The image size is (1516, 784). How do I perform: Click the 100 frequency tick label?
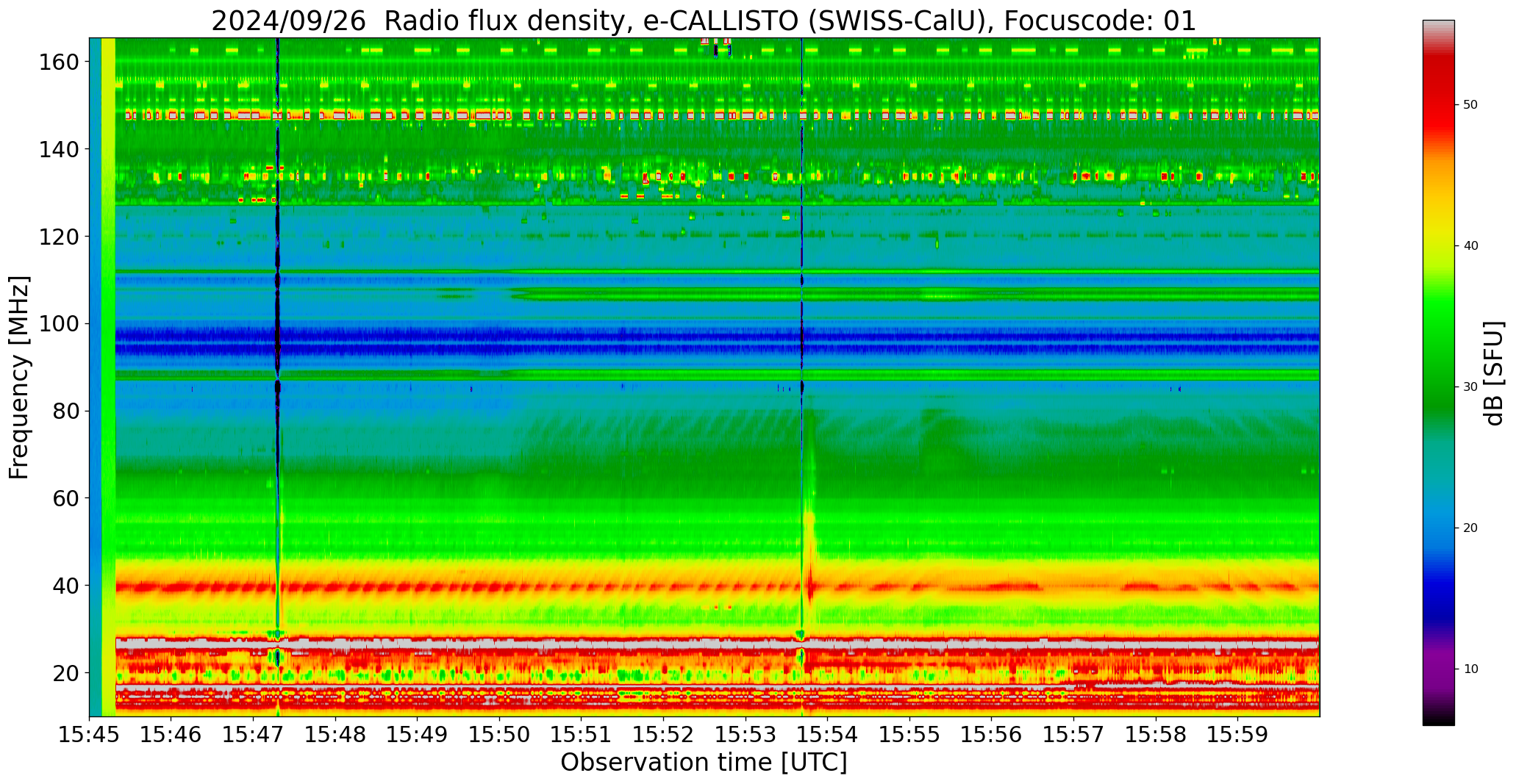(x=59, y=323)
